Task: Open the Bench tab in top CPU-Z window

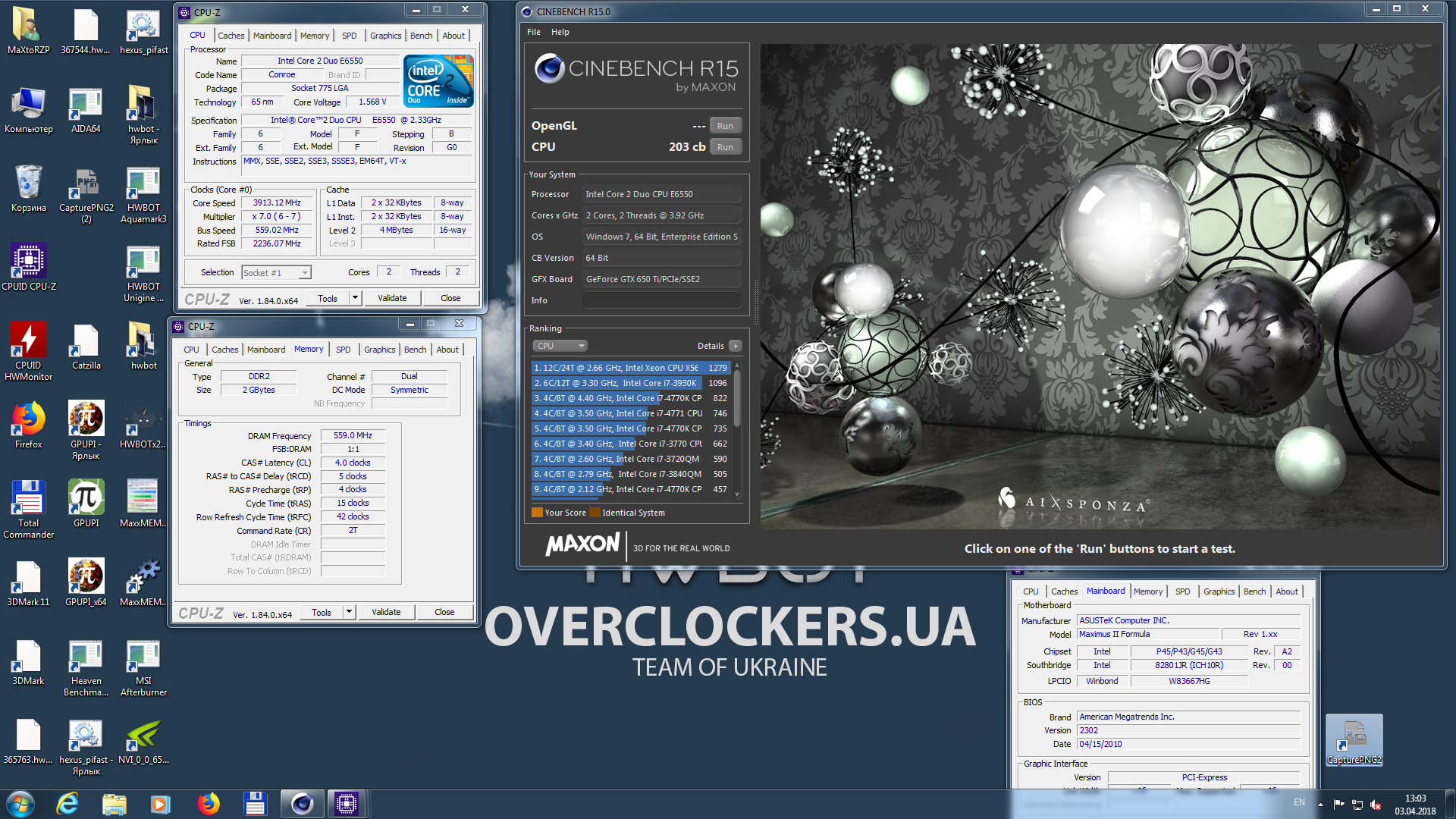Action: click(x=421, y=36)
